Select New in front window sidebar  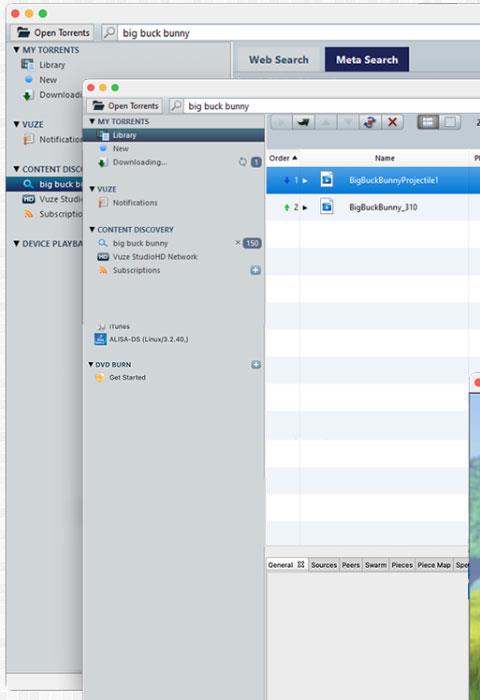pos(121,149)
